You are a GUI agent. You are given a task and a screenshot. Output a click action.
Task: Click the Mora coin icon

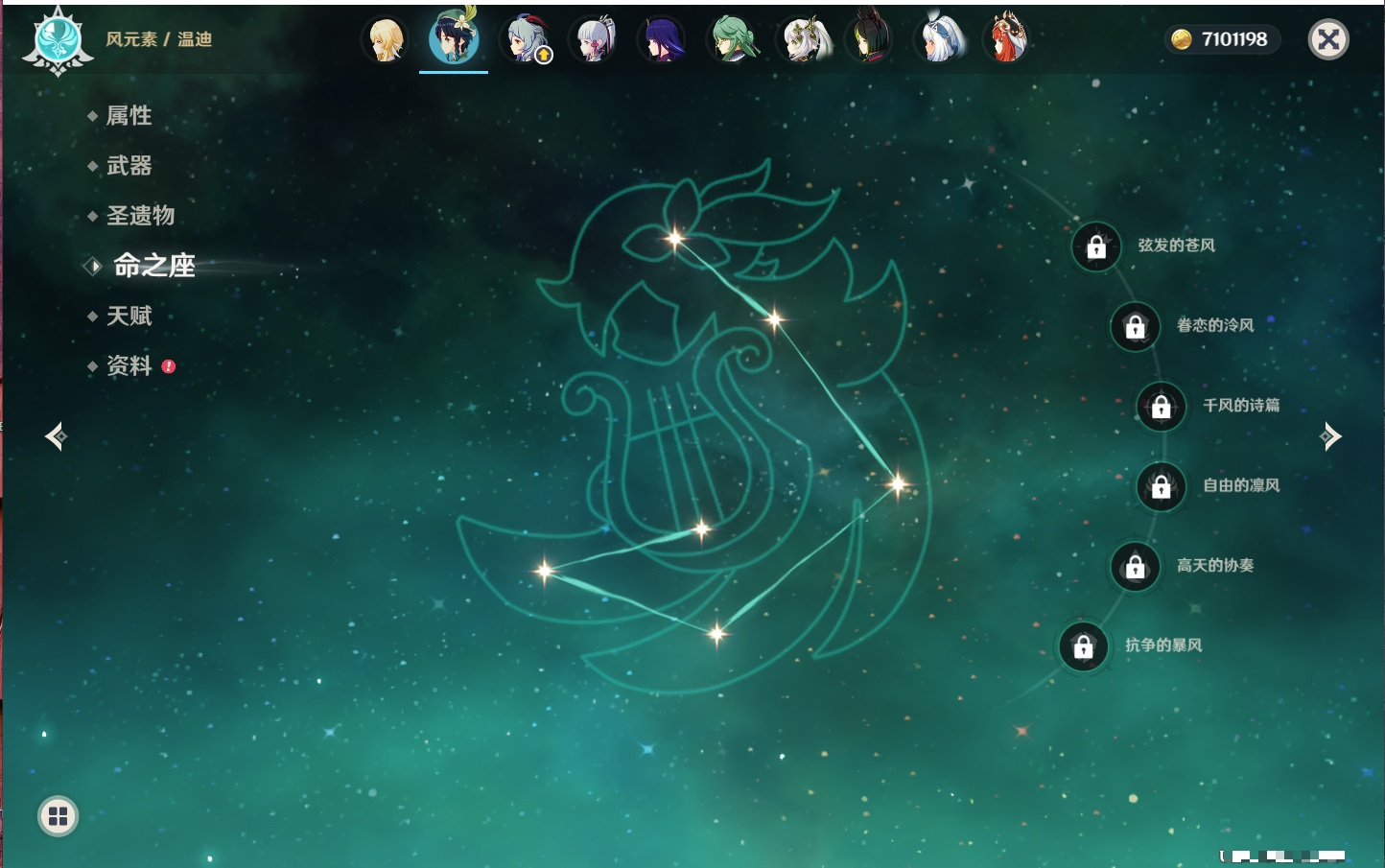point(1182,39)
